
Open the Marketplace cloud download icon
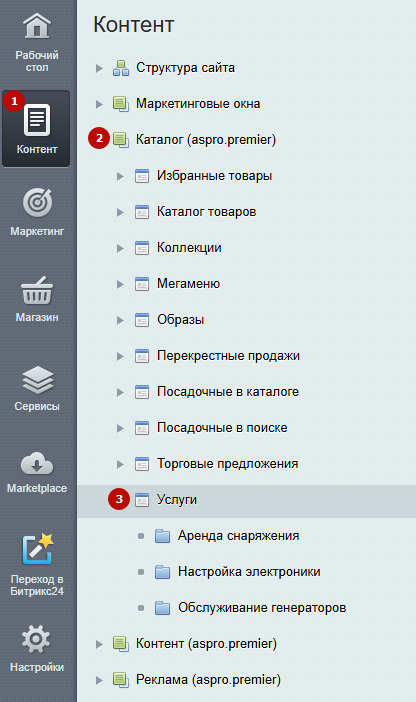click(x=37, y=463)
